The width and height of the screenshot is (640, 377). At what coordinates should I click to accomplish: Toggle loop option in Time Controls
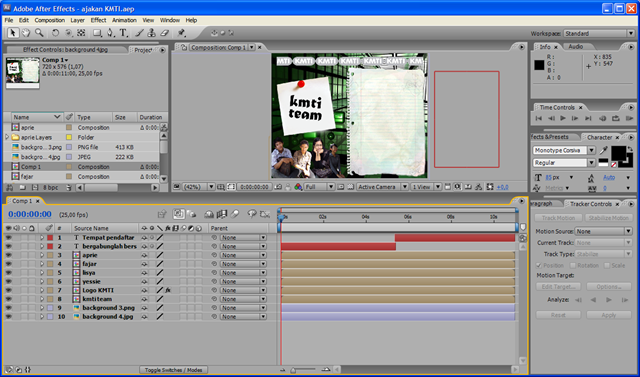pos(616,118)
